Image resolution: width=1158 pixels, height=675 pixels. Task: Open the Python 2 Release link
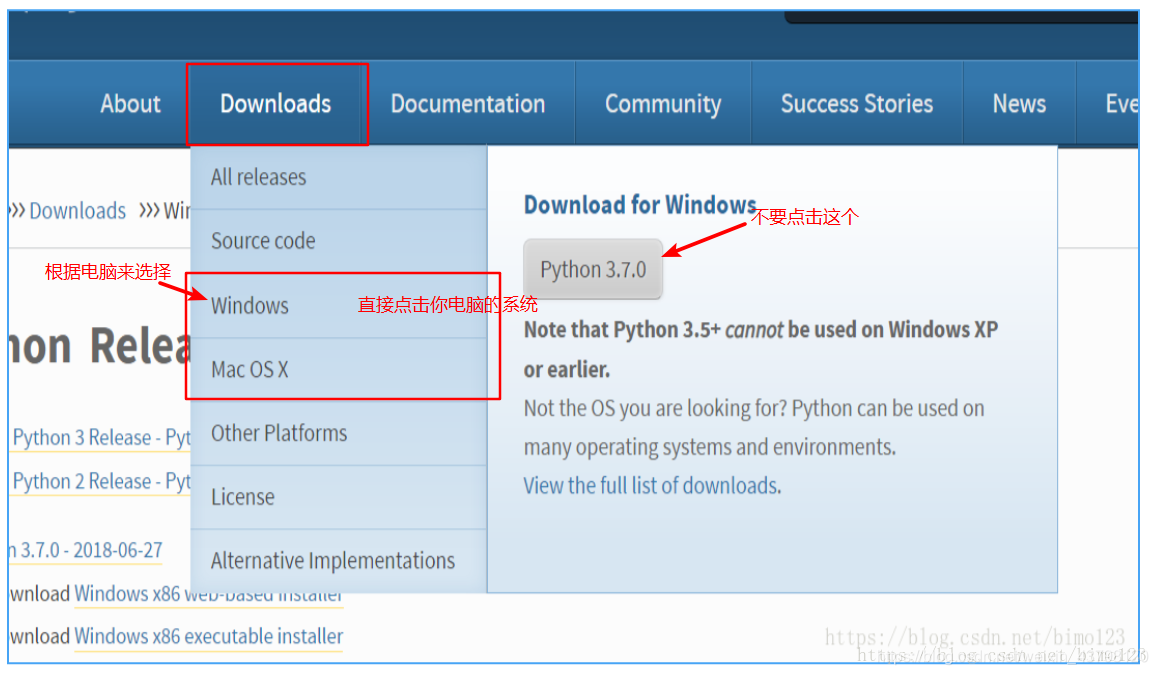coord(102,481)
